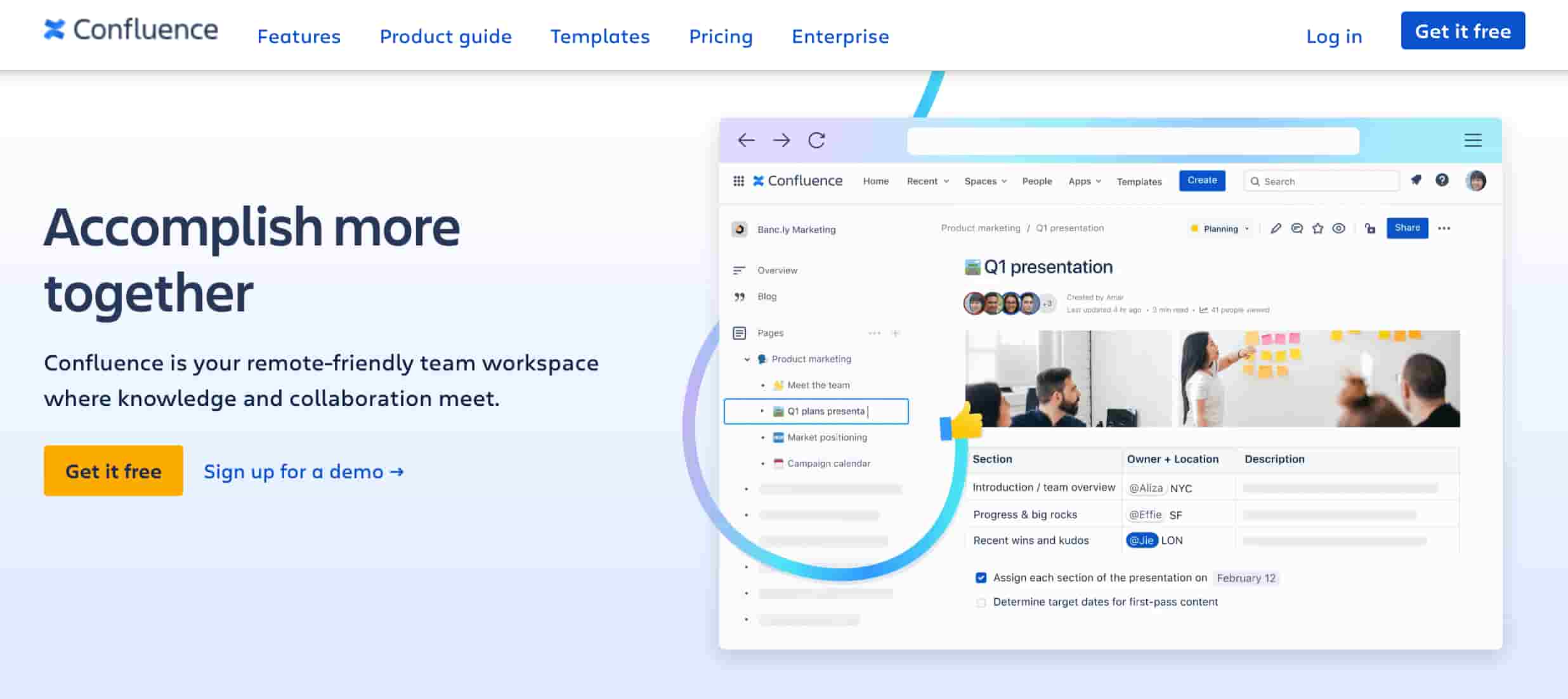Screen dimensions: 1568x699
Task: Click the blue Get it free button
Action: click(x=1463, y=31)
